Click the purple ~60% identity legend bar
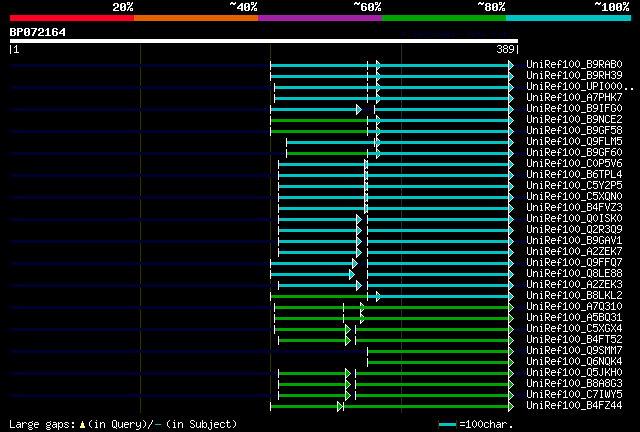This screenshot has width=640, height=432. coord(320,18)
